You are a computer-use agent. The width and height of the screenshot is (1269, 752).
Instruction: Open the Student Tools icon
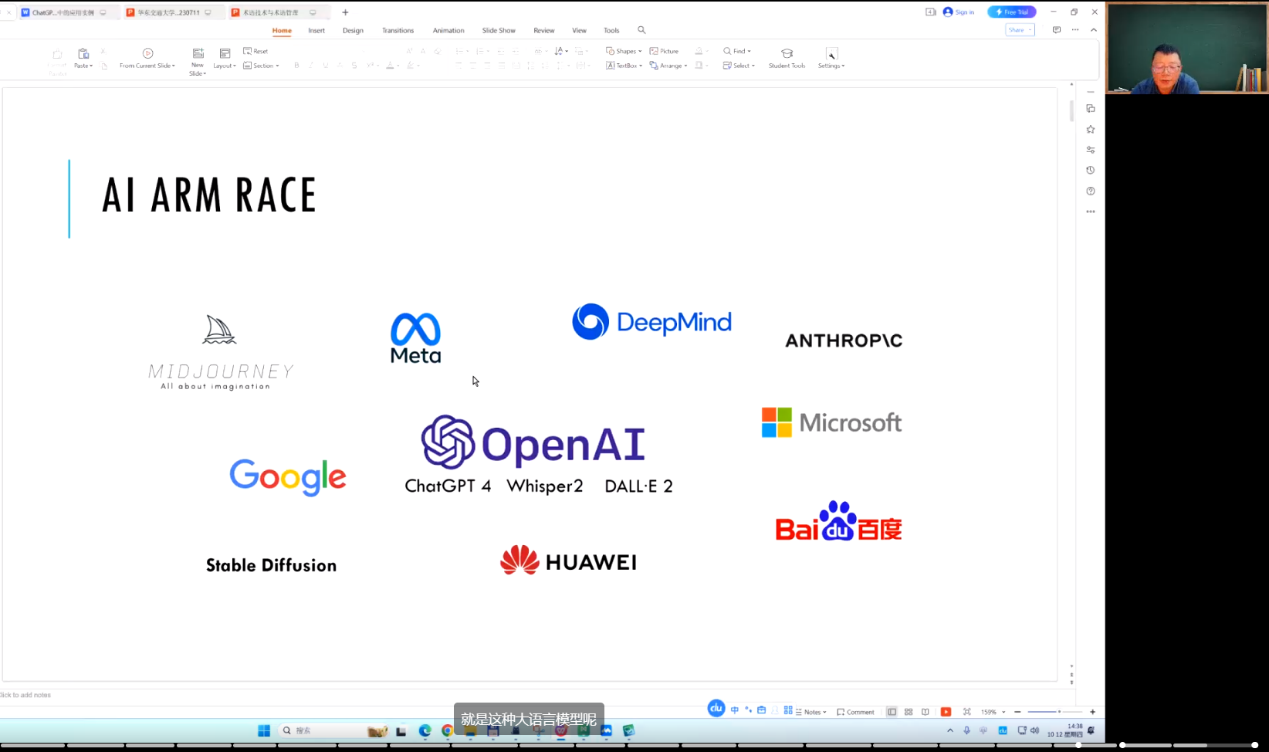tap(786, 54)
